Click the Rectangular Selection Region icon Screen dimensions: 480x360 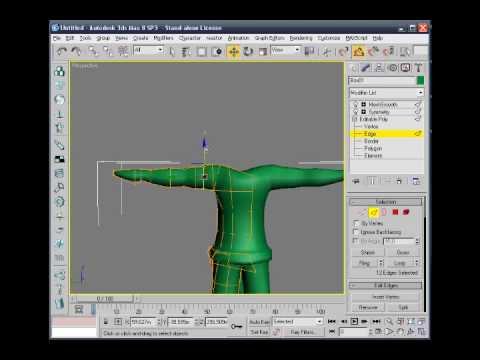click(x=201, y=52)
